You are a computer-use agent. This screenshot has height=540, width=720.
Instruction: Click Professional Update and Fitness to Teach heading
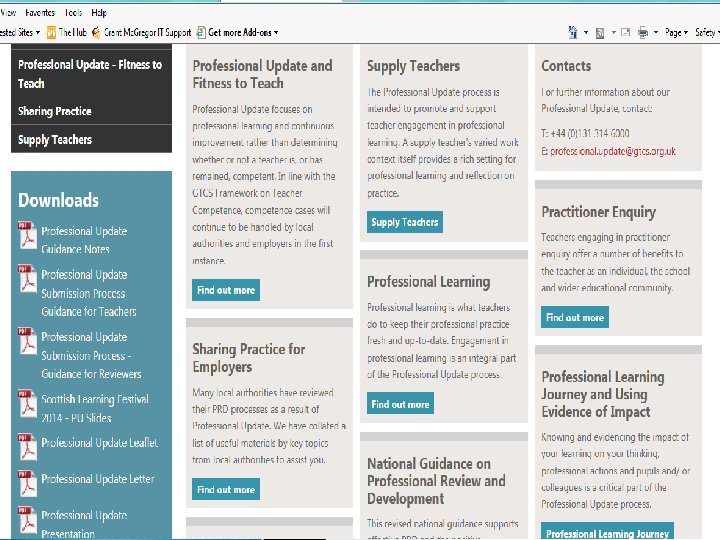(262, 74)
